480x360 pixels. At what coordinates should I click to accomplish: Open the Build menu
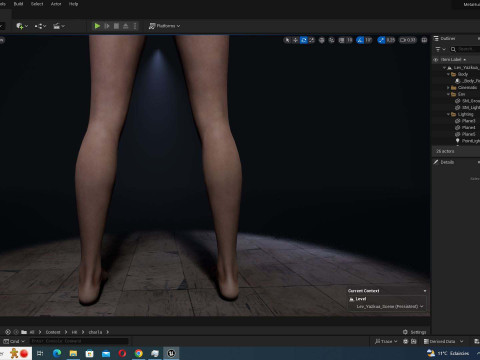point(18,4)
